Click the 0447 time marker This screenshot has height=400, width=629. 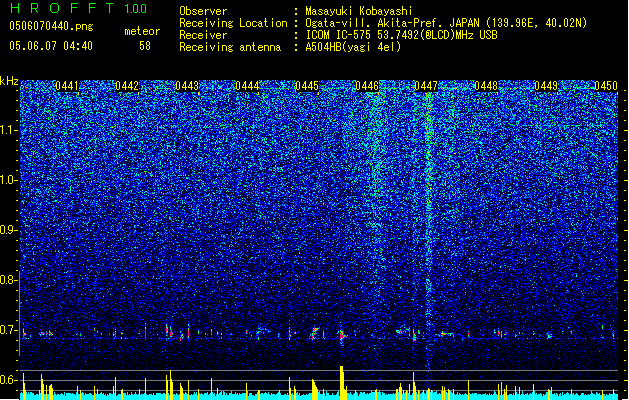(x=426, y=86)
